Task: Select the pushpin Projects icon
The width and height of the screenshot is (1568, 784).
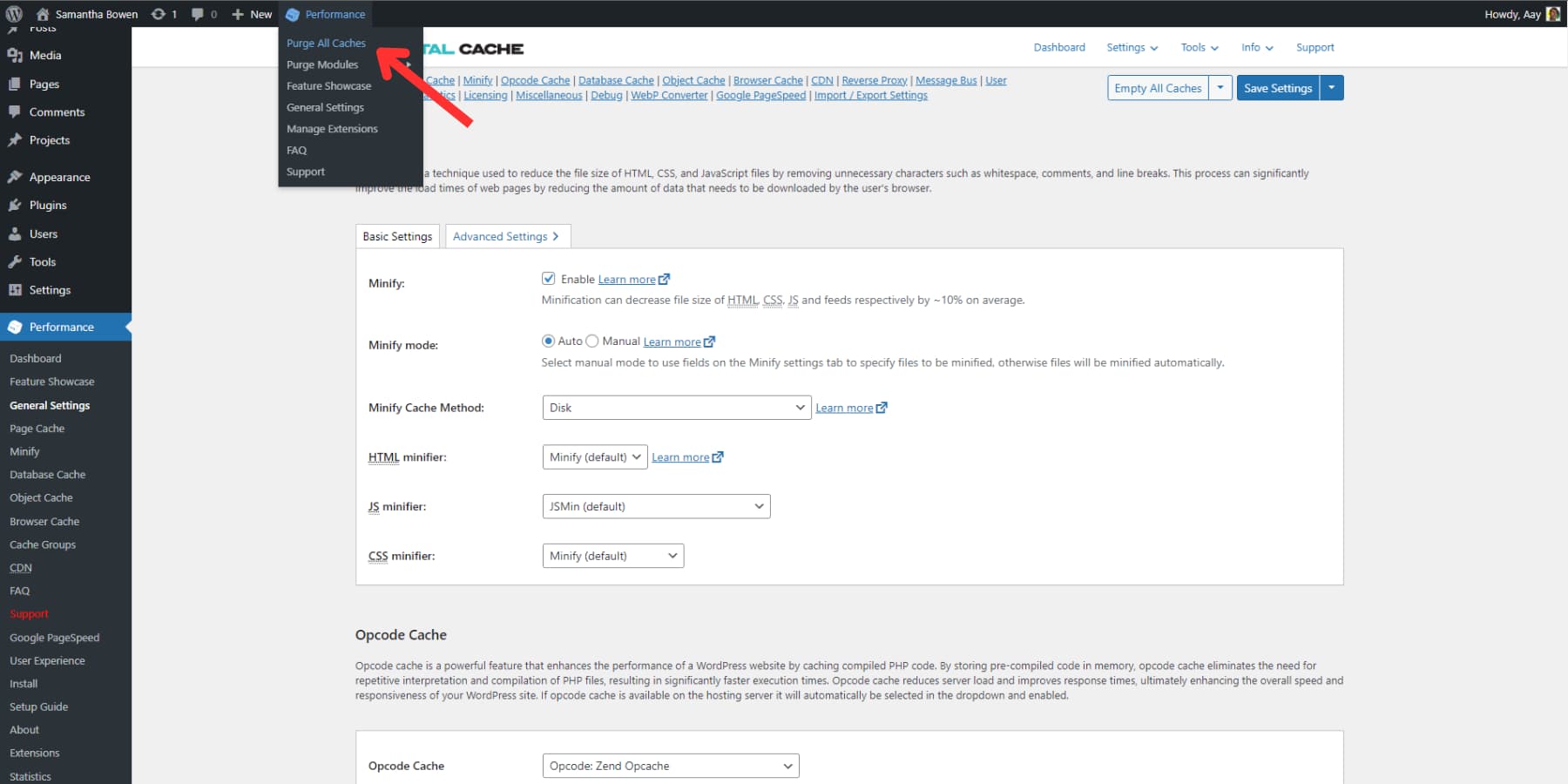Action: [x=16, y=139]
